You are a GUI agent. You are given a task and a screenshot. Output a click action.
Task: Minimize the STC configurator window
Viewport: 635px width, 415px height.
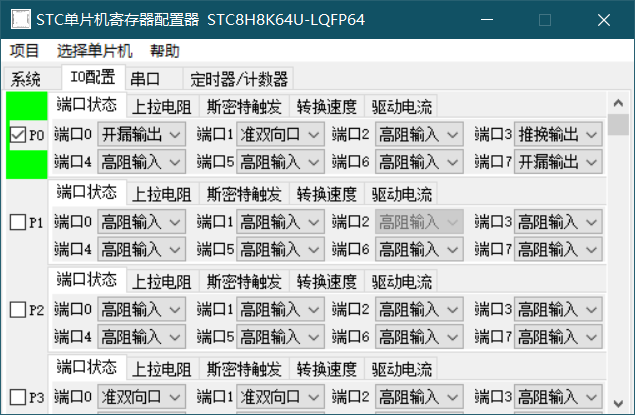point(487,19)
